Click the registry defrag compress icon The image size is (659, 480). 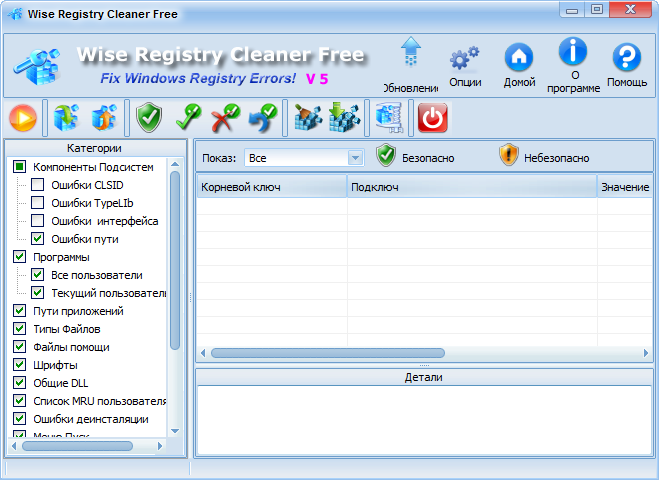[x=389, y=118]
